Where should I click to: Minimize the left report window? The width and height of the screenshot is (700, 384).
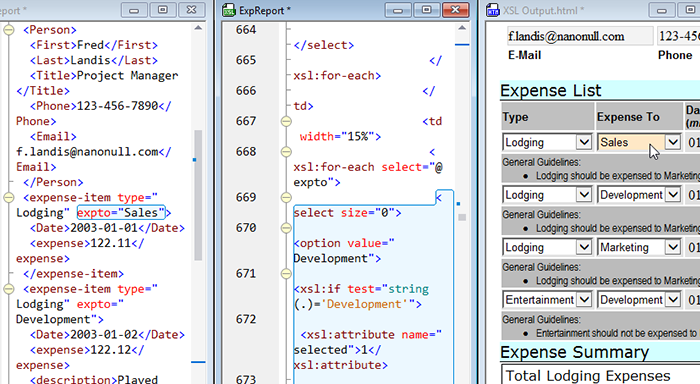(134, 10)
